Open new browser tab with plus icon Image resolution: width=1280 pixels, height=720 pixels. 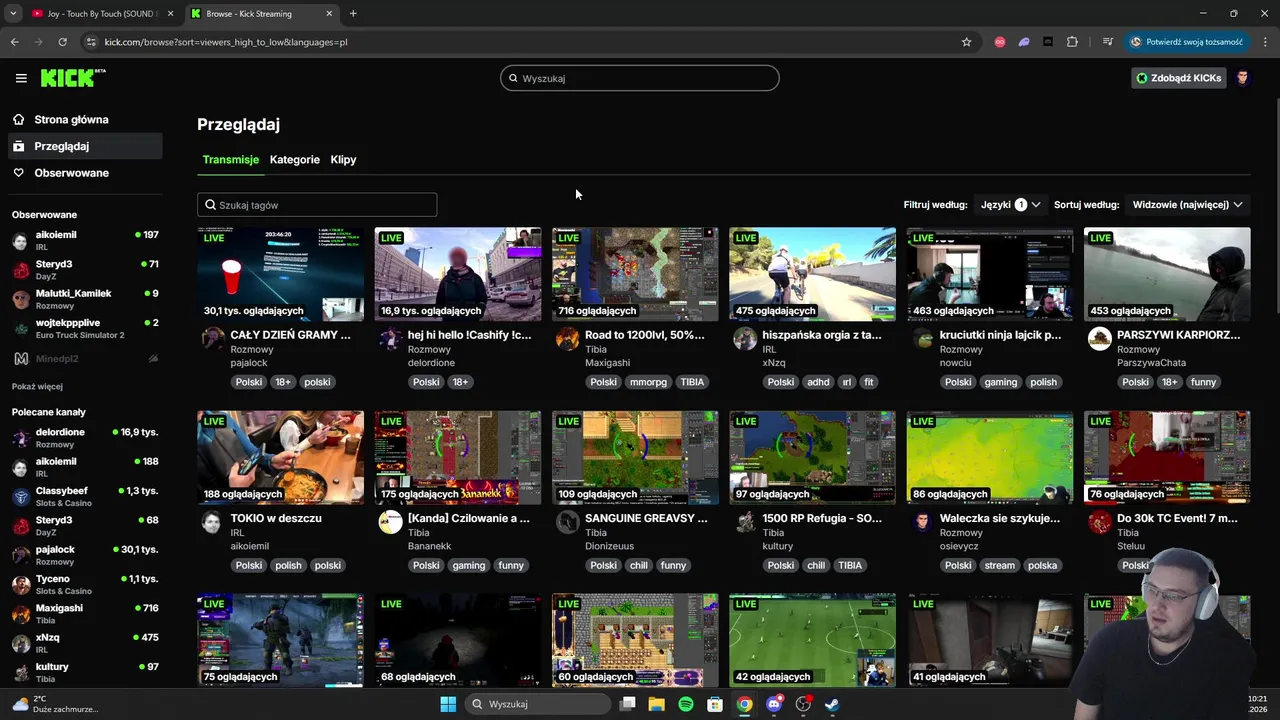coord(353,14)
